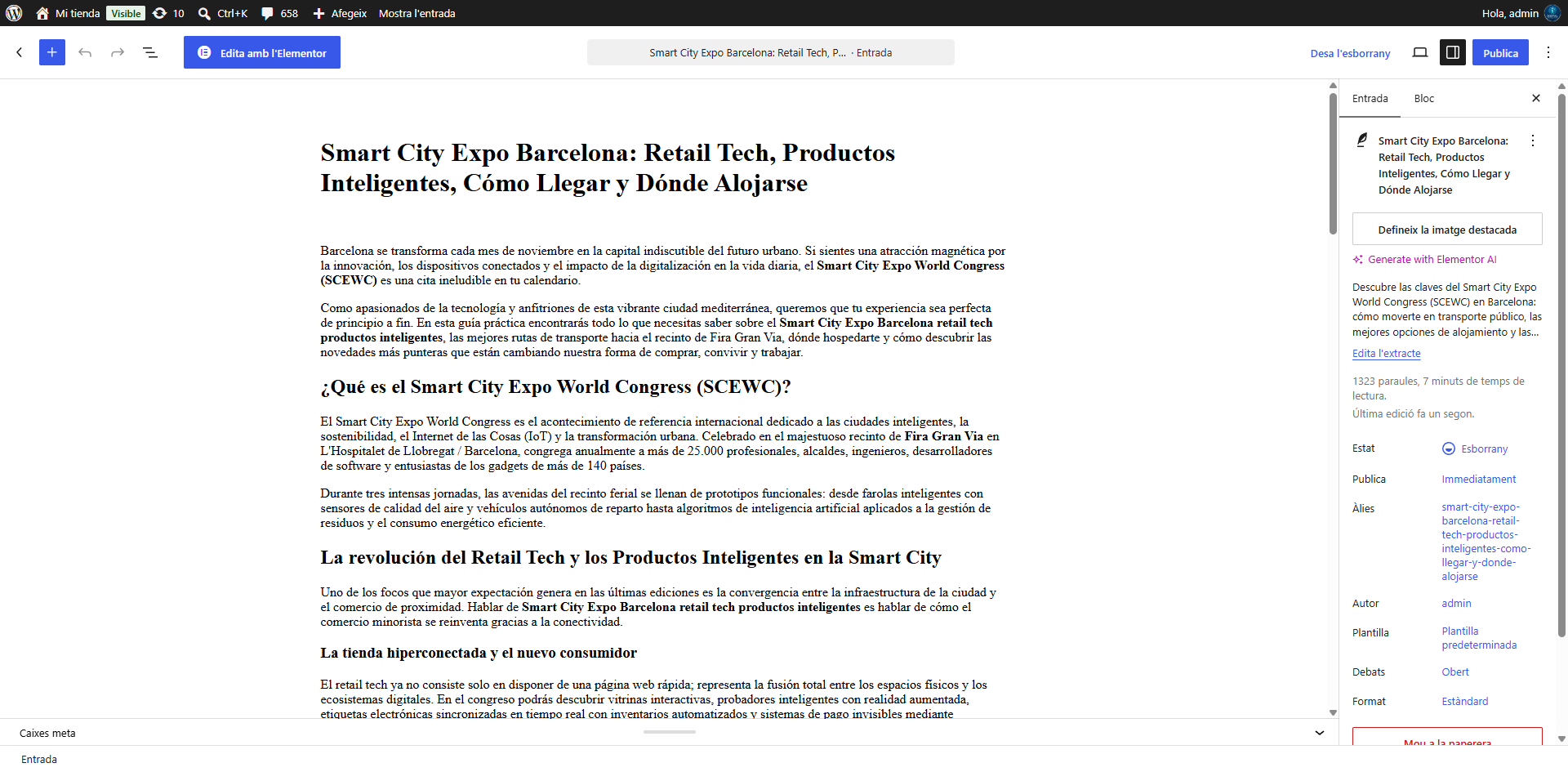Viewport: 1568px width, 772px height.
Task: Open preview device view icon
Action: [1420, 52]
